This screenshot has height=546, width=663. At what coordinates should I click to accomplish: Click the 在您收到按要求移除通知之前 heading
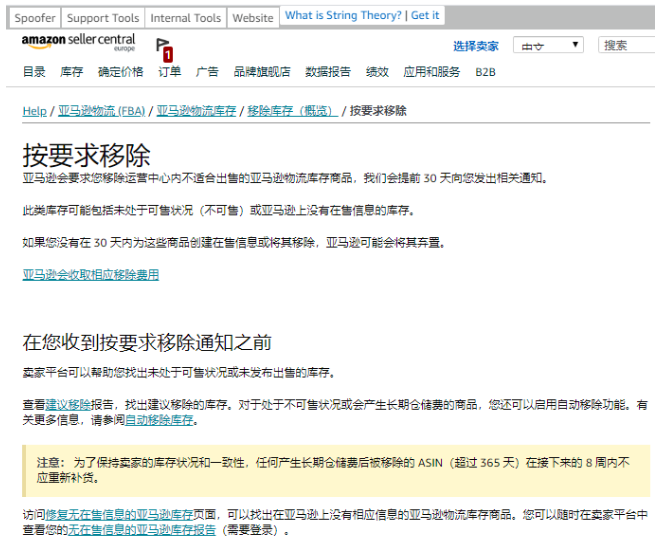point(147,342)
